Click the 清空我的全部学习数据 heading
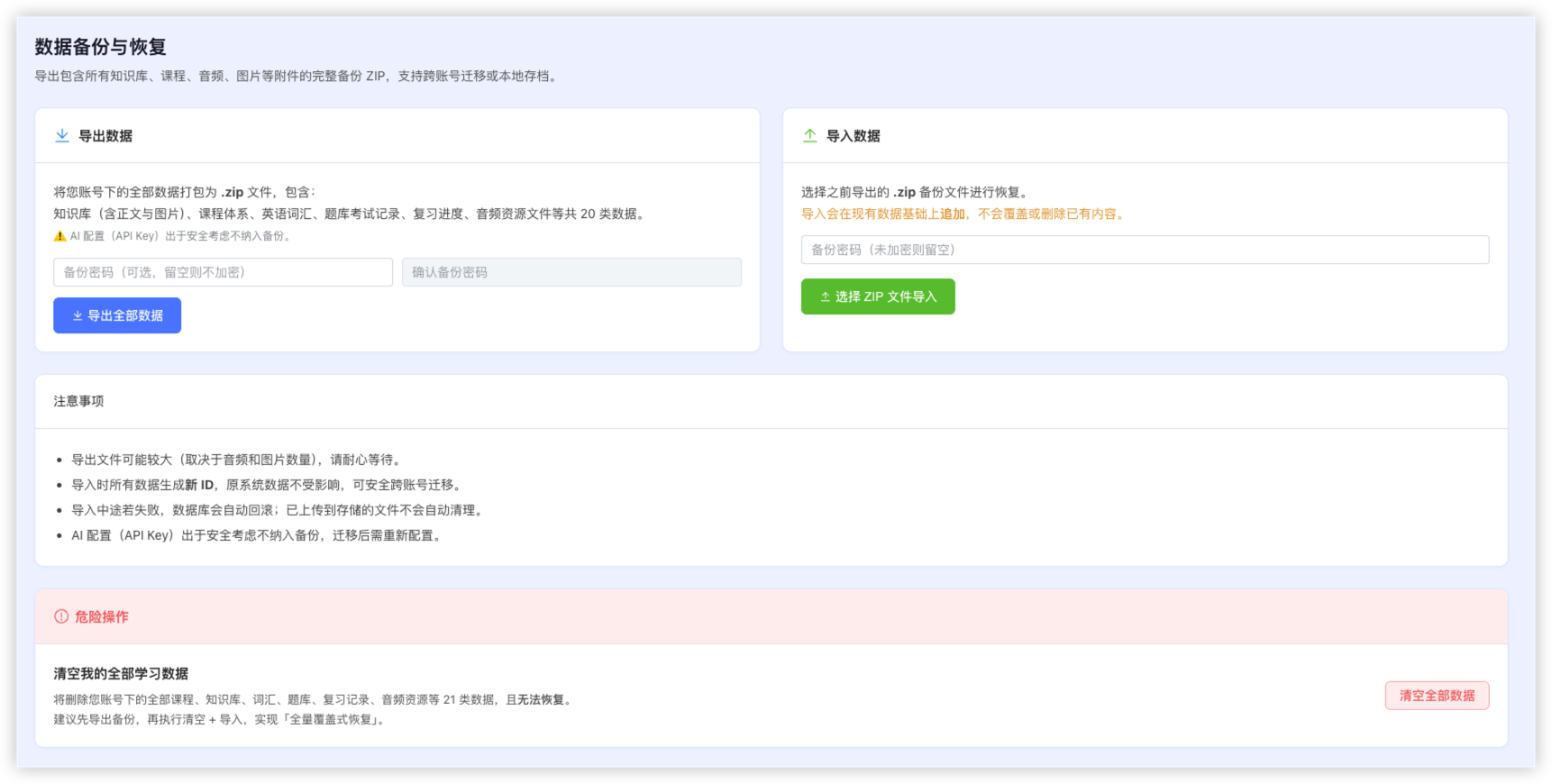 (121, 673)
